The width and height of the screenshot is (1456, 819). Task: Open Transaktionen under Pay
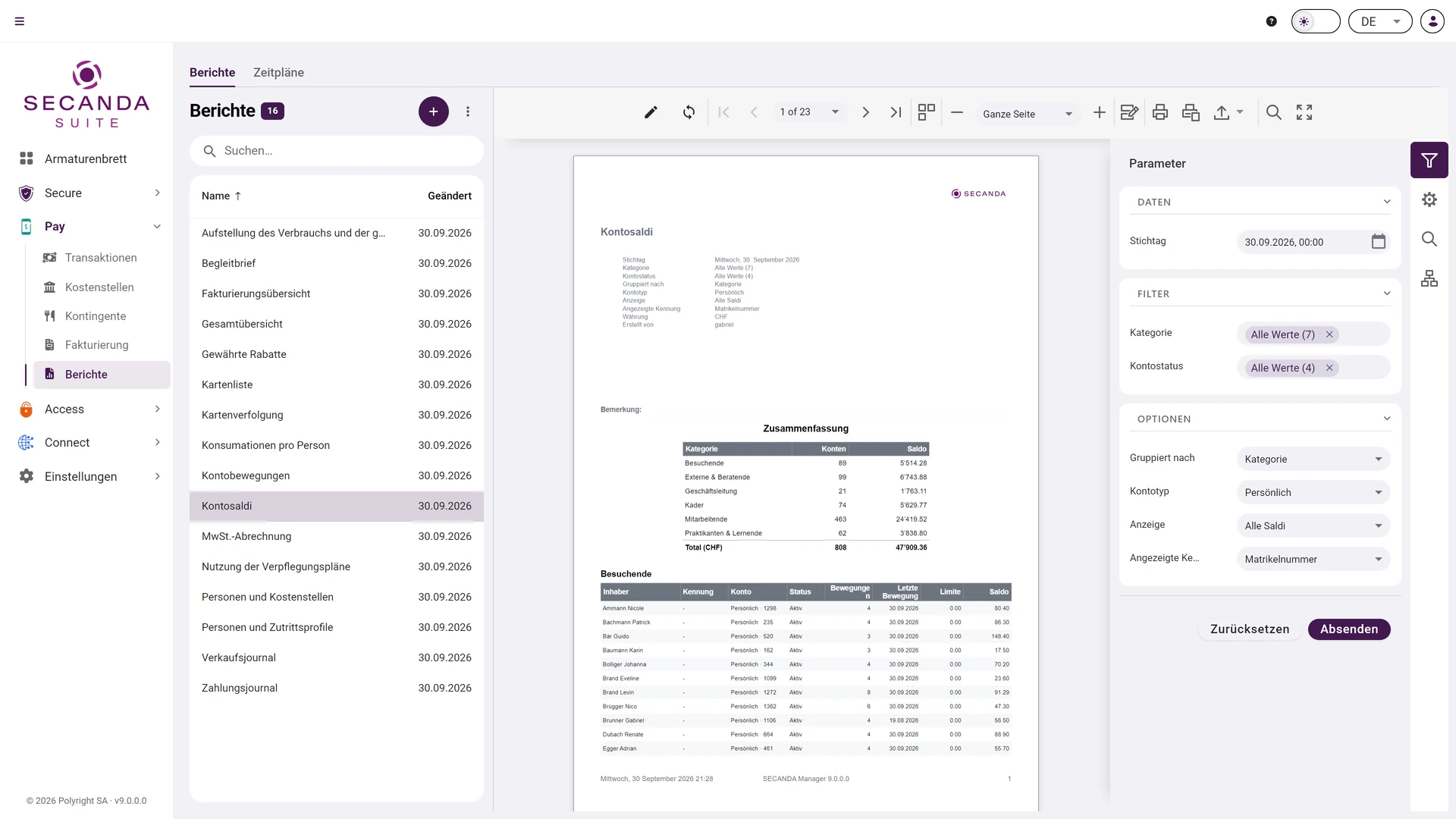tap(101, 258)
